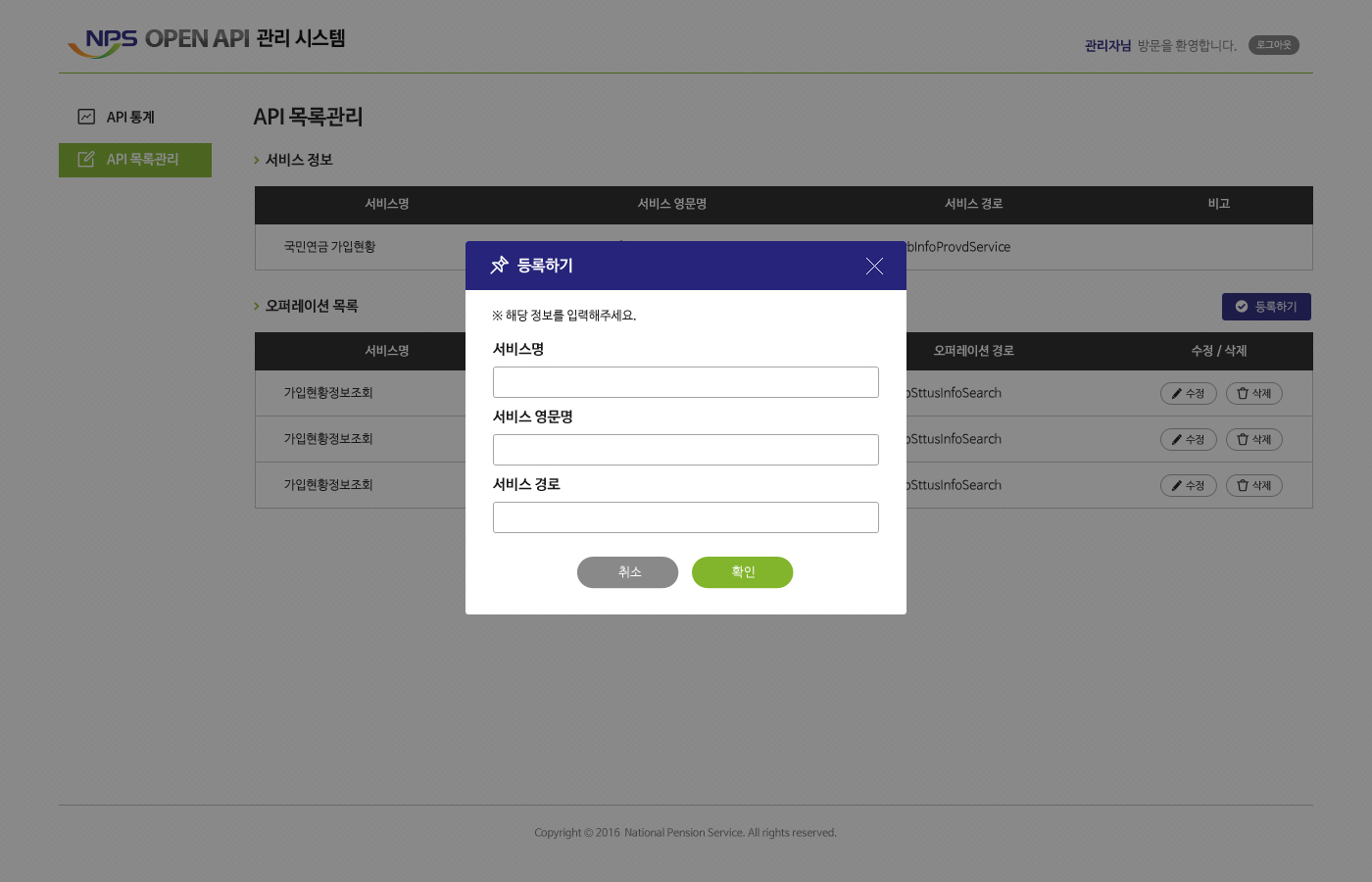The width and height of the screenshot is (1372, 882).
Task: Click the chevron next to 오퍼레이션 목록
Action: (257, 306)
